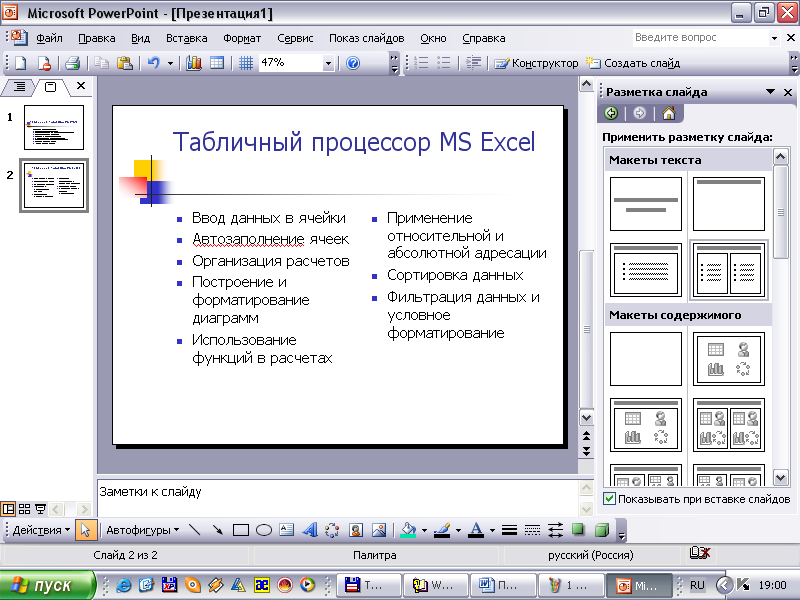This screenshot has height=600, width=800.
Task: Apply Font Color
Action: point(476,530)
